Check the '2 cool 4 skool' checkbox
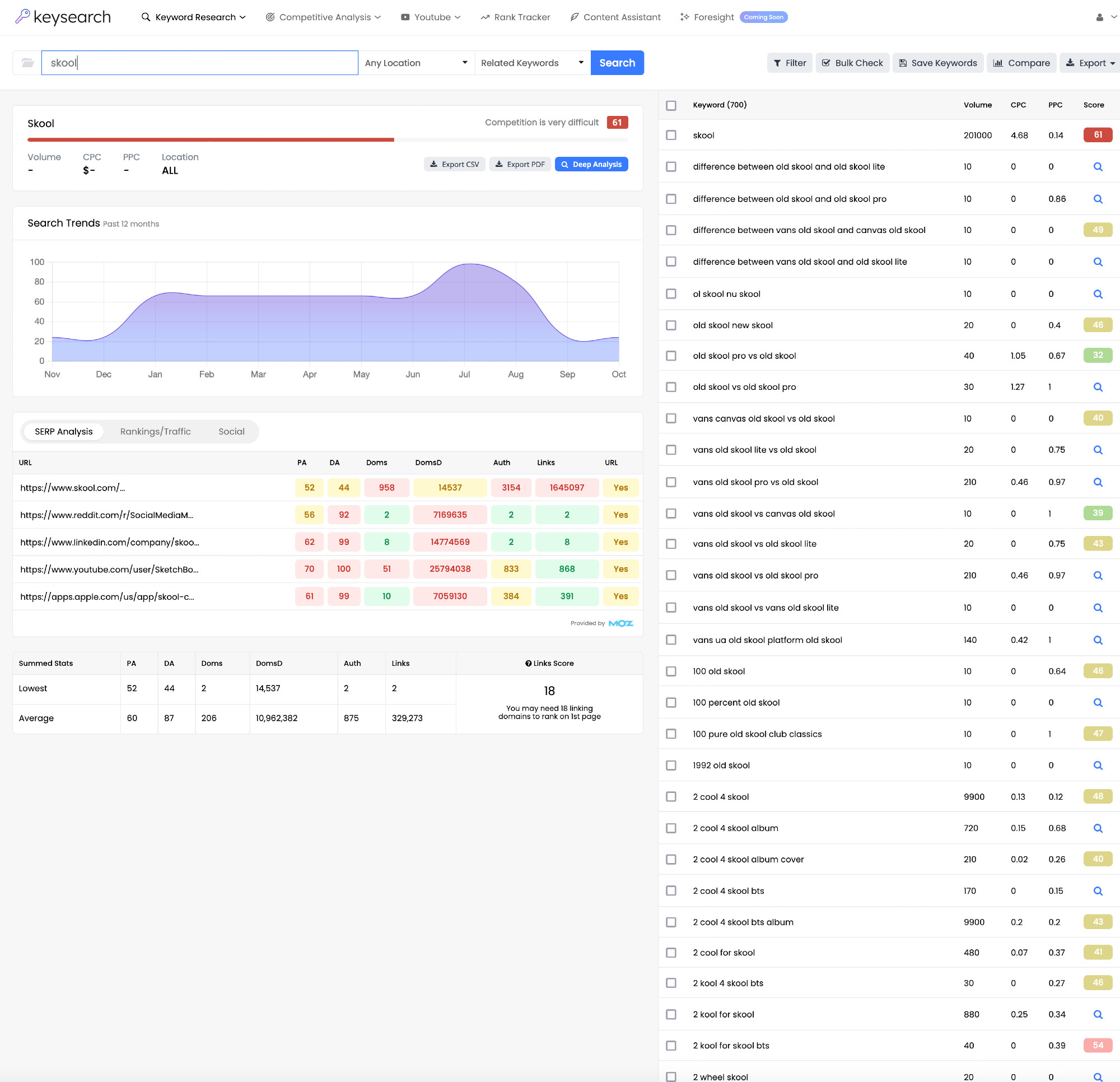The width and height of the screenshot is (1120, 1082). (x=671, y=797)
